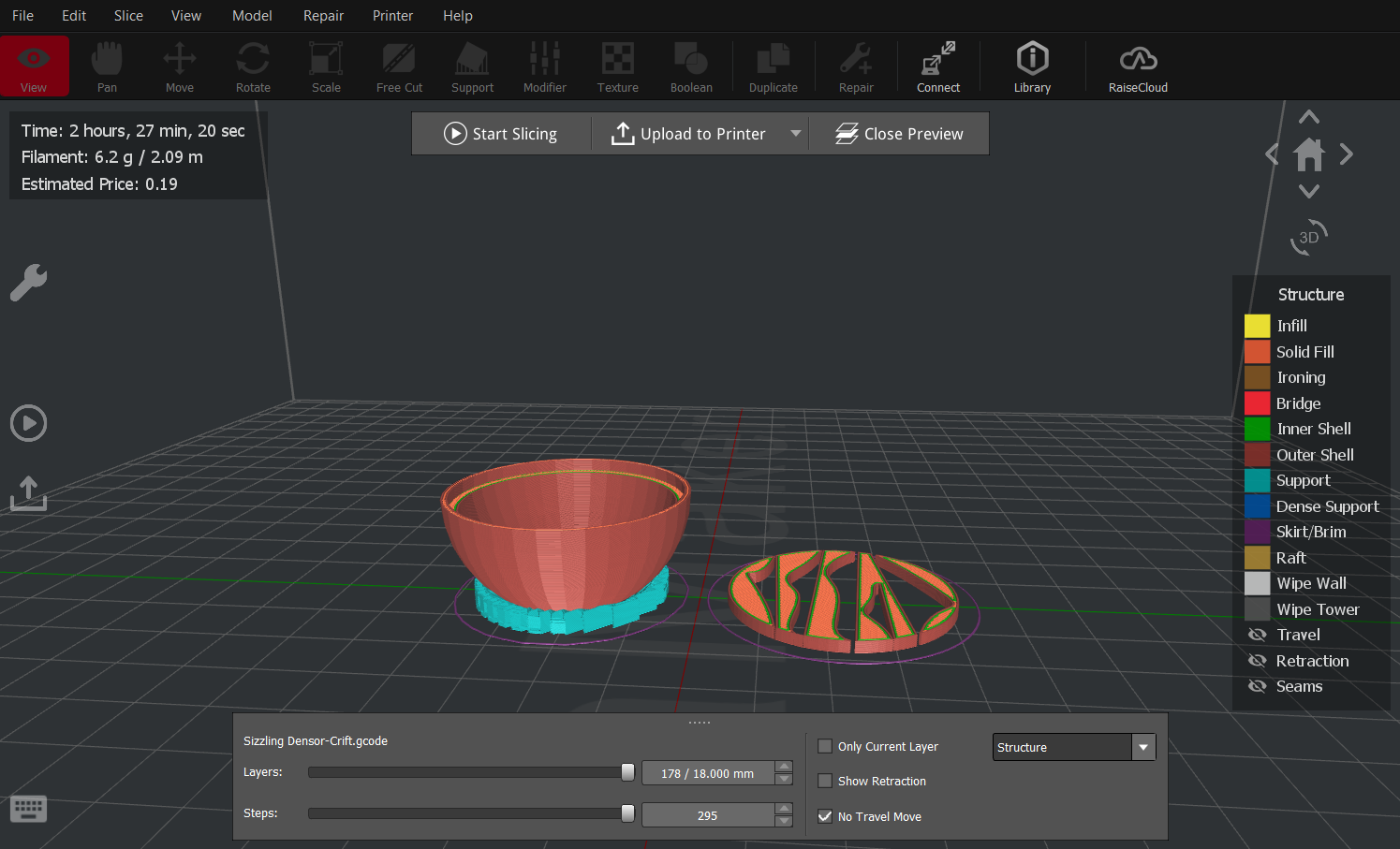Image resolution: width=1400 pixels, height=849 pixels.
Task: Click the steps value field 295
Action: click(708, 815)
